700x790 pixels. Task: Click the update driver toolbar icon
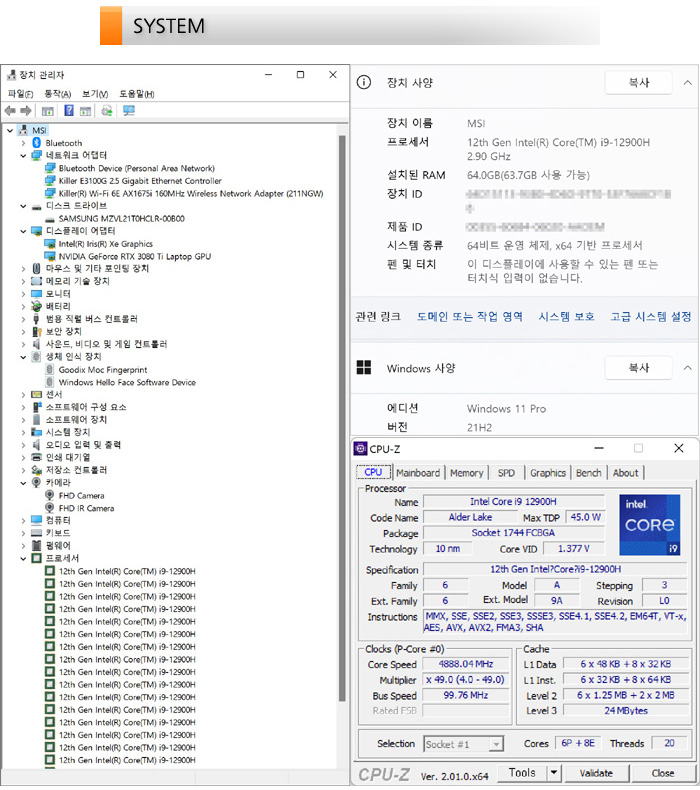tap(106, 110)
